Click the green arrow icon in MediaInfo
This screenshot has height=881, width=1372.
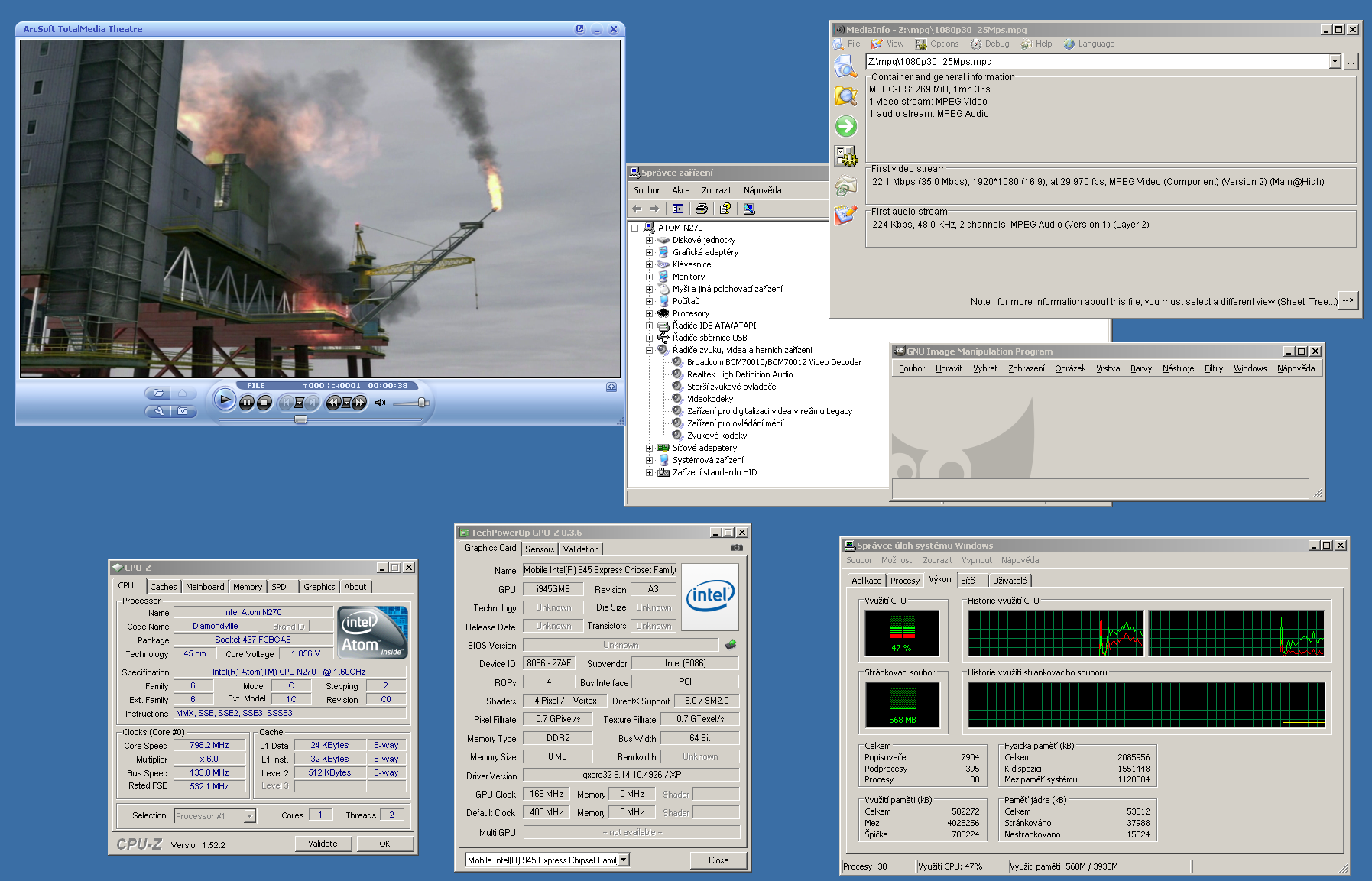coord(845,126)
